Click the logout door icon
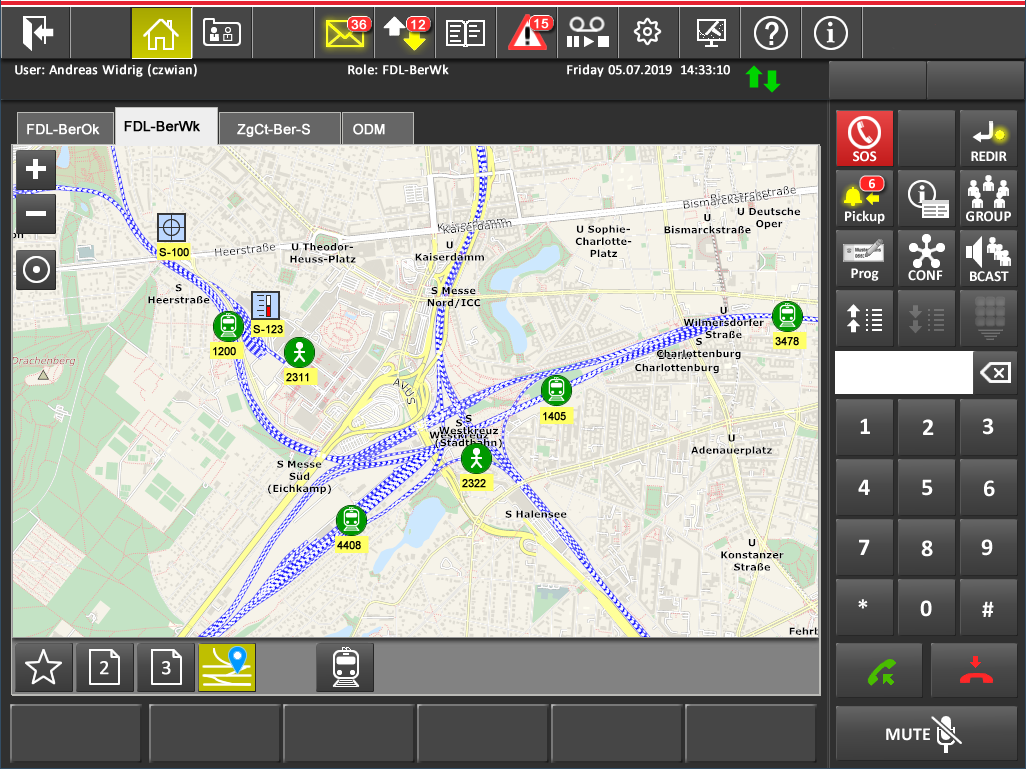 click(x=36, y=33)
